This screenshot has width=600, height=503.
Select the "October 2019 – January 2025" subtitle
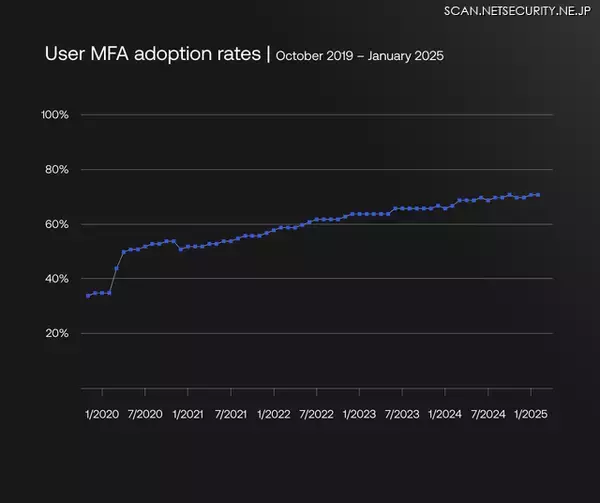click(358, 56)
